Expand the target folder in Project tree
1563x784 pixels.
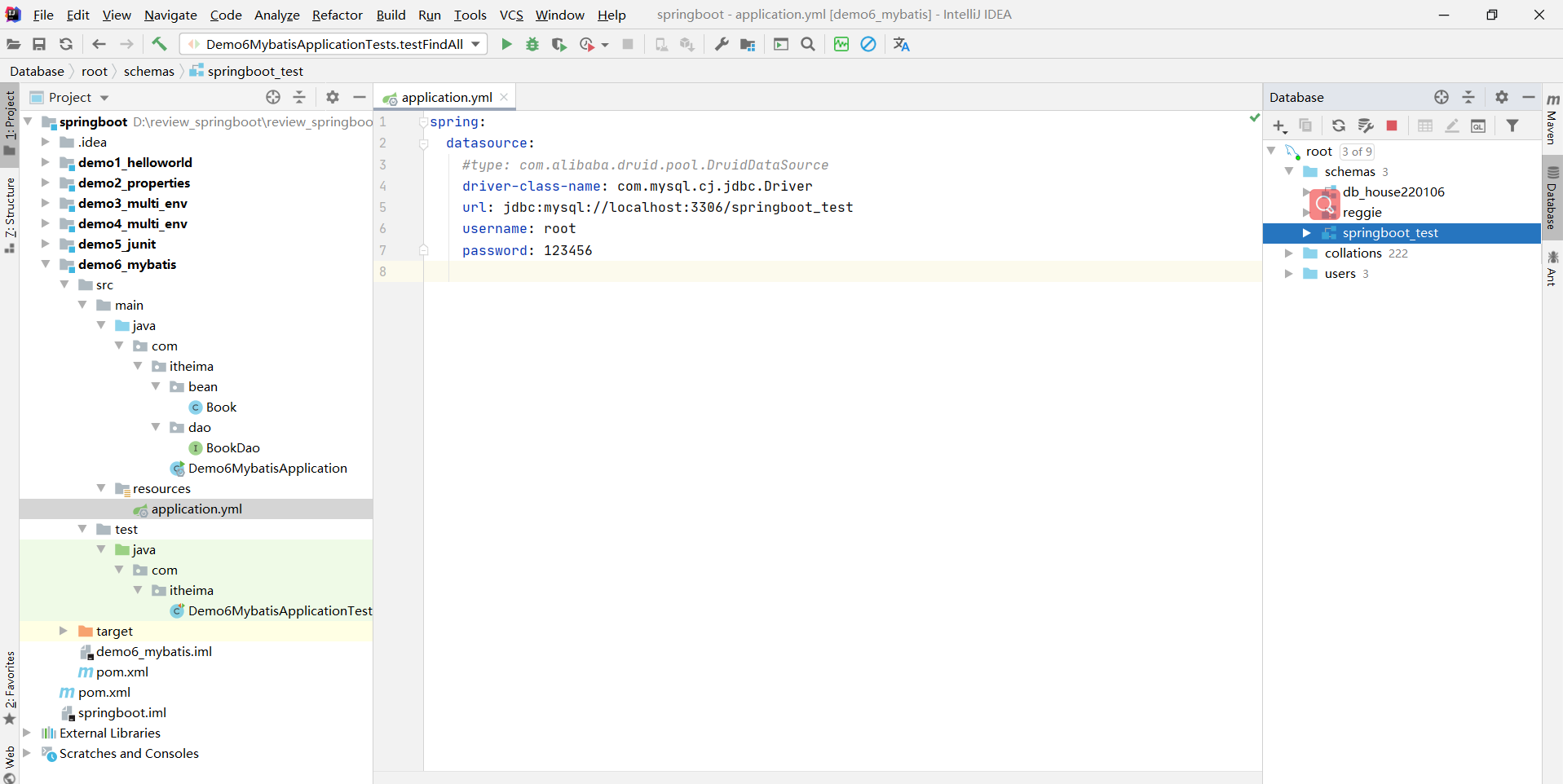(64, 631)
